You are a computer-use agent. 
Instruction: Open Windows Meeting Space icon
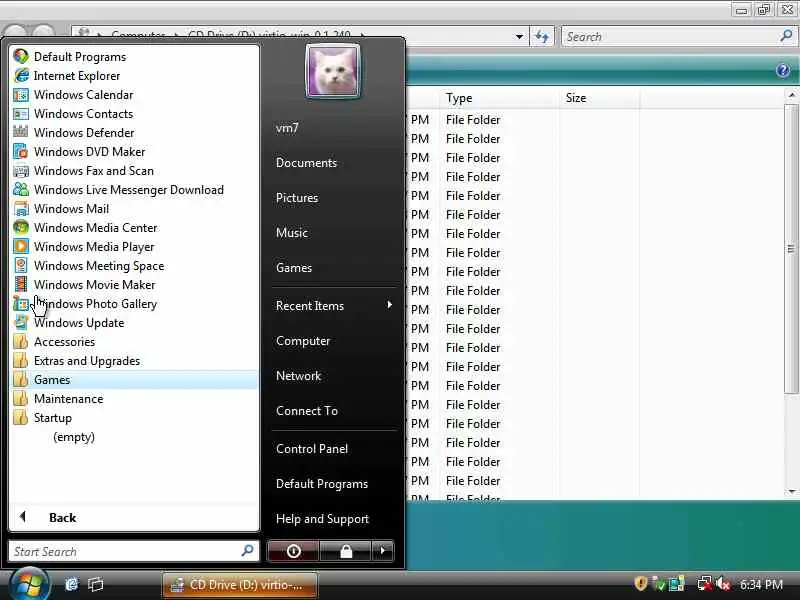pos(21,266)
